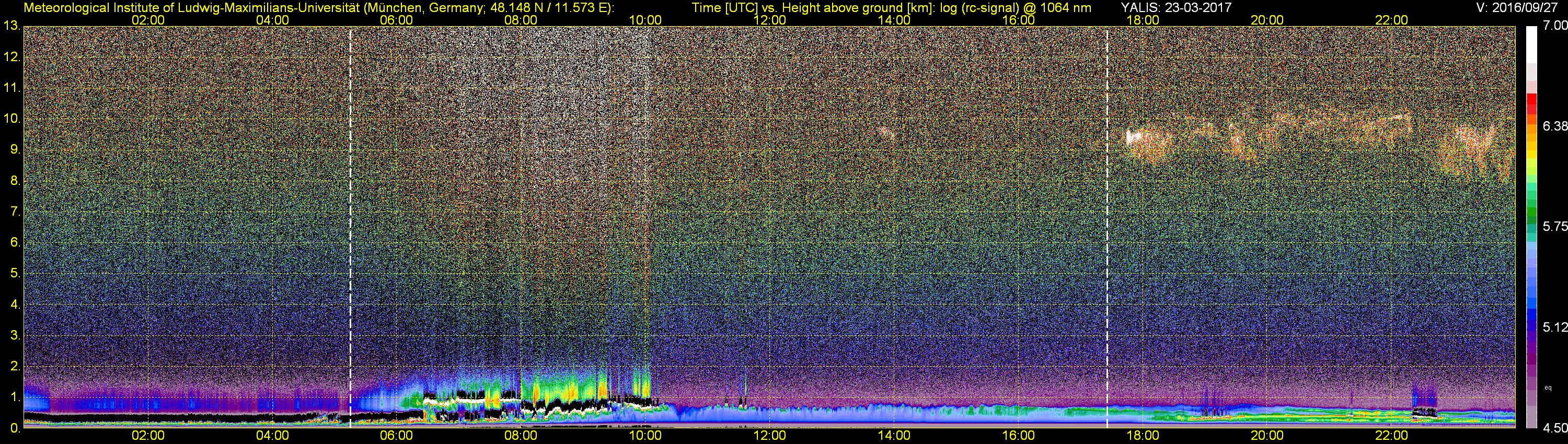This screenshot has height=444, width=1568.
Task: Pick the white top segment of the color bar
Action: click(x=1531, y=44)
